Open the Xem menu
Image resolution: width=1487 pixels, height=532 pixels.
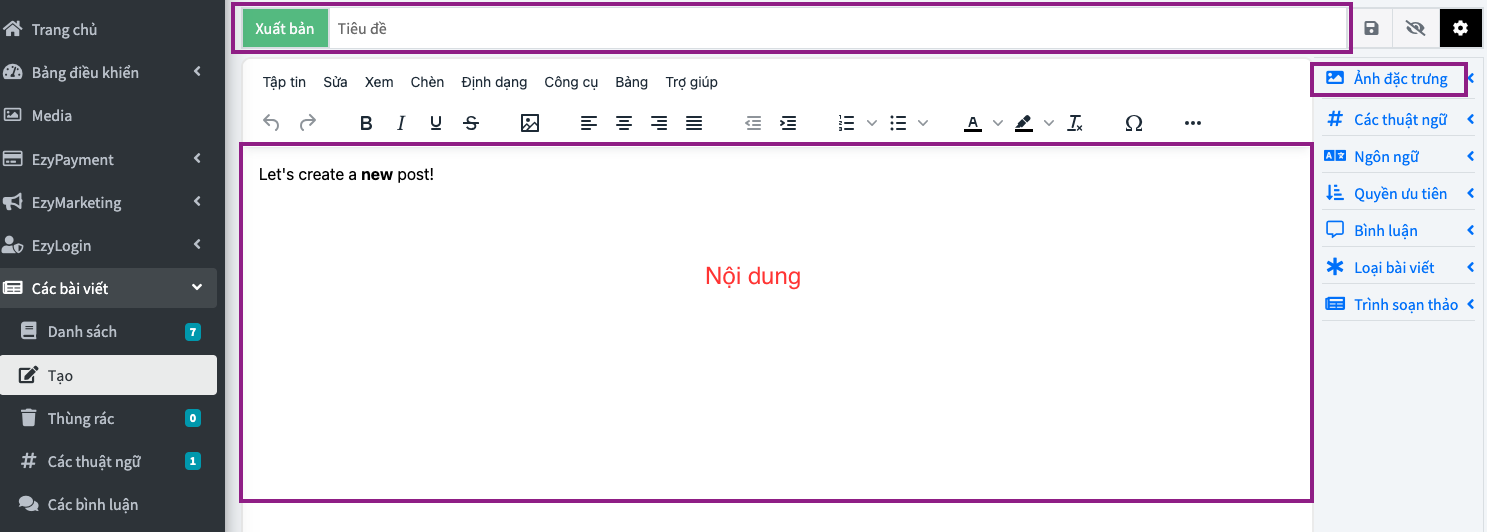point(379,82)
